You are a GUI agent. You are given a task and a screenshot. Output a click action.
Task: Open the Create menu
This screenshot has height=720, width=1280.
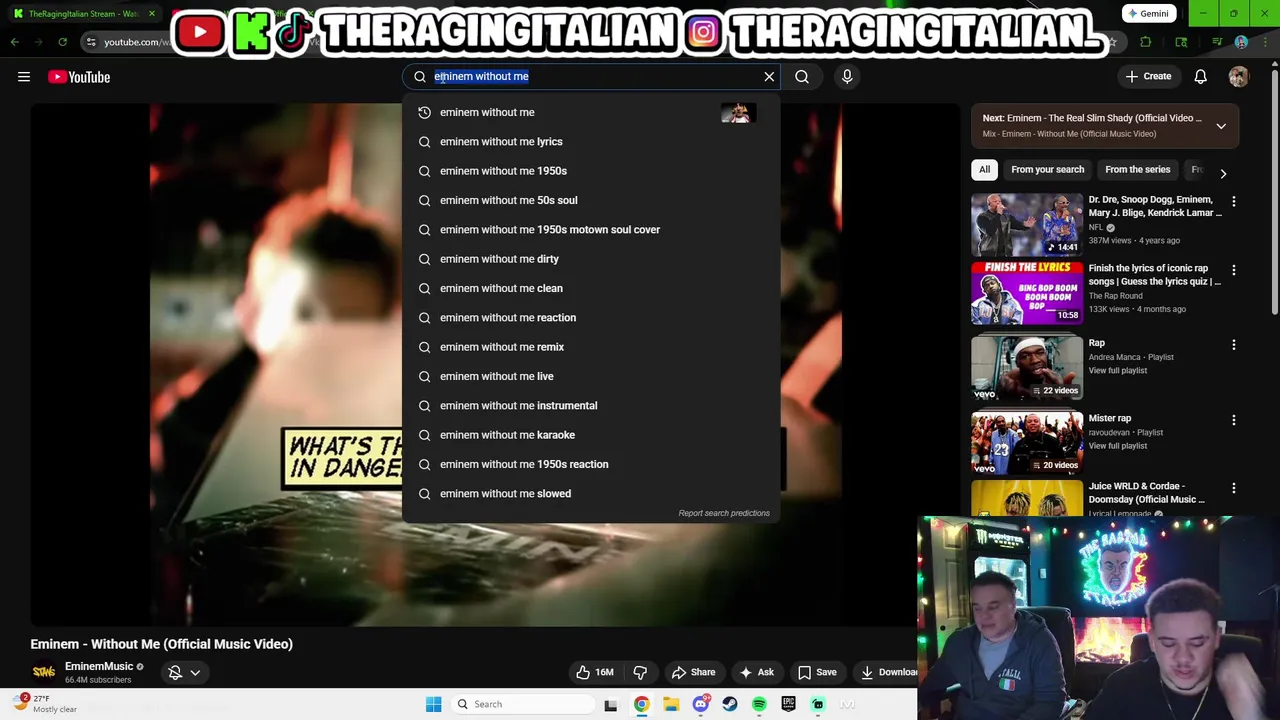click(1148, 76)
